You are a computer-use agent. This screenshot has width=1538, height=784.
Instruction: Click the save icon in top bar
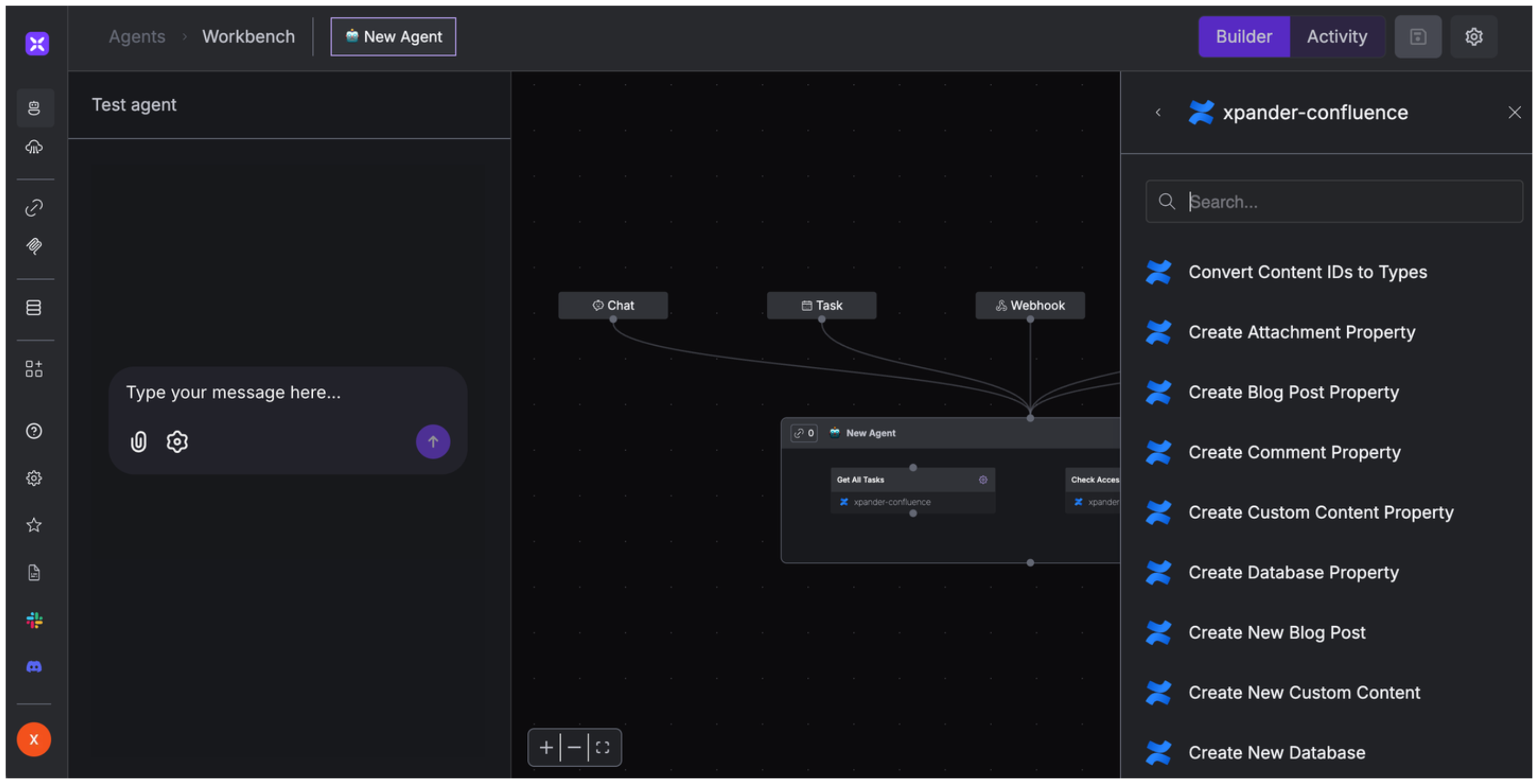(1418, 37)
